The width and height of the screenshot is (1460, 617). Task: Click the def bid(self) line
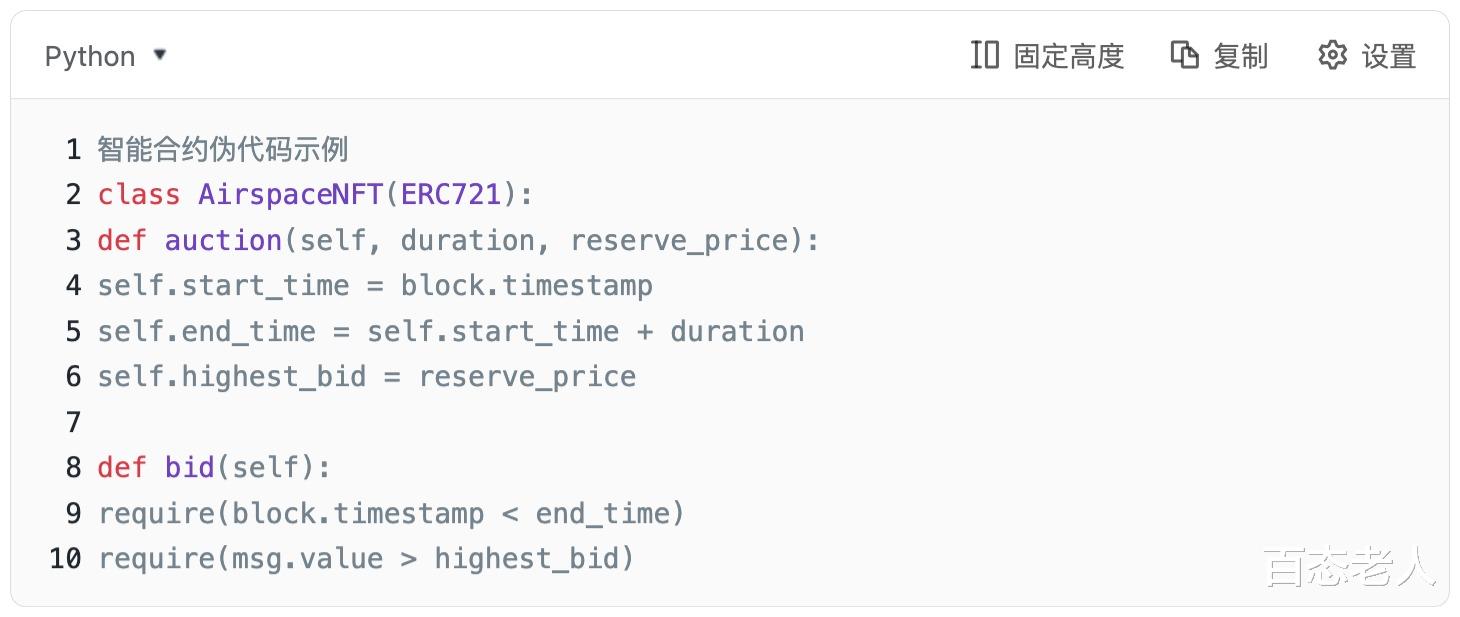213,467
